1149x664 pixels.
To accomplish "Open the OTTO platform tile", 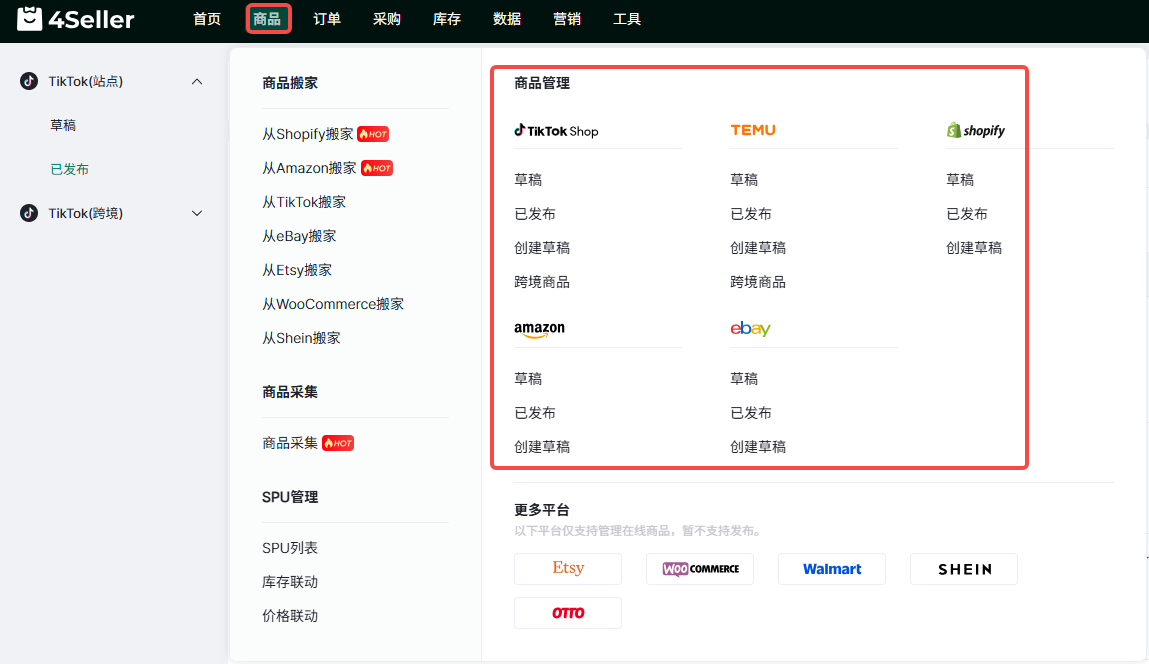I will pos(567,613).
